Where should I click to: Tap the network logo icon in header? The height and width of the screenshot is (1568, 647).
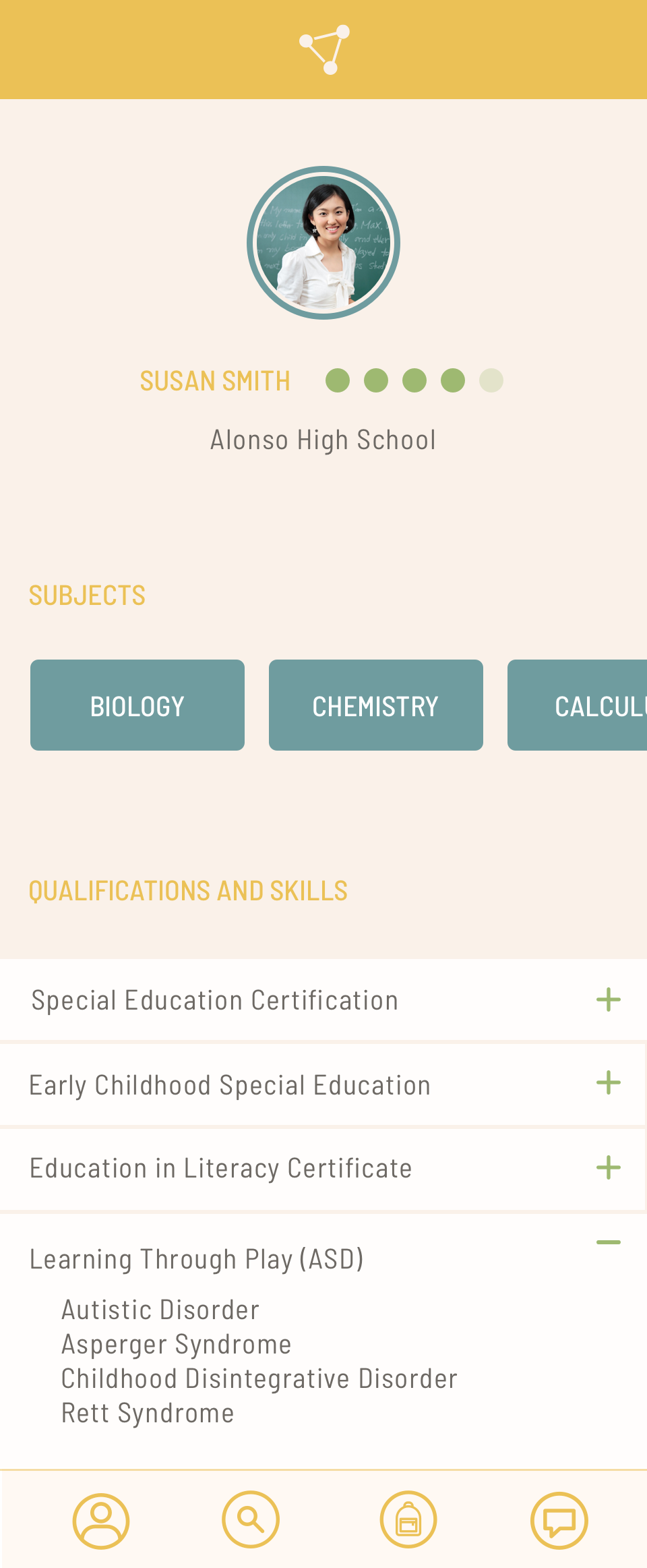(324, 49)
